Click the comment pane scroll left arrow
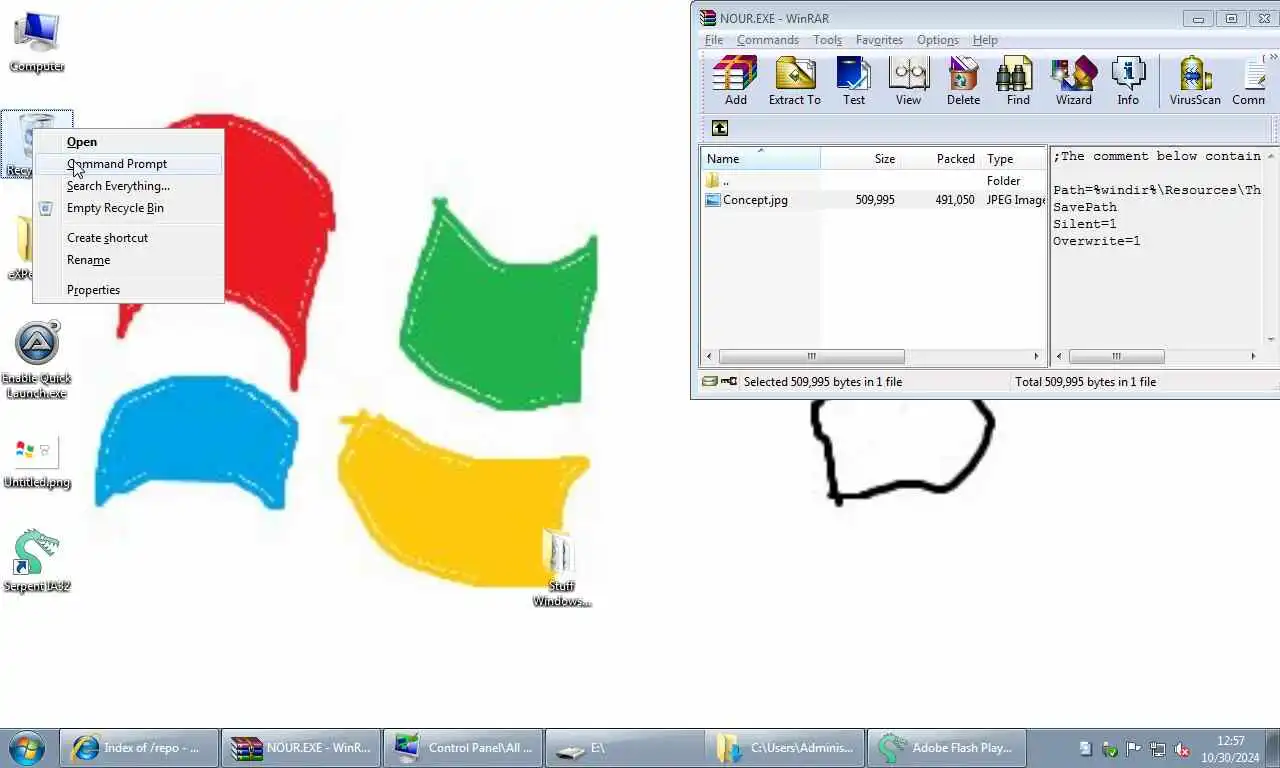The width and height of the screenshot is (1280, 768). [x=1060, y=356]
